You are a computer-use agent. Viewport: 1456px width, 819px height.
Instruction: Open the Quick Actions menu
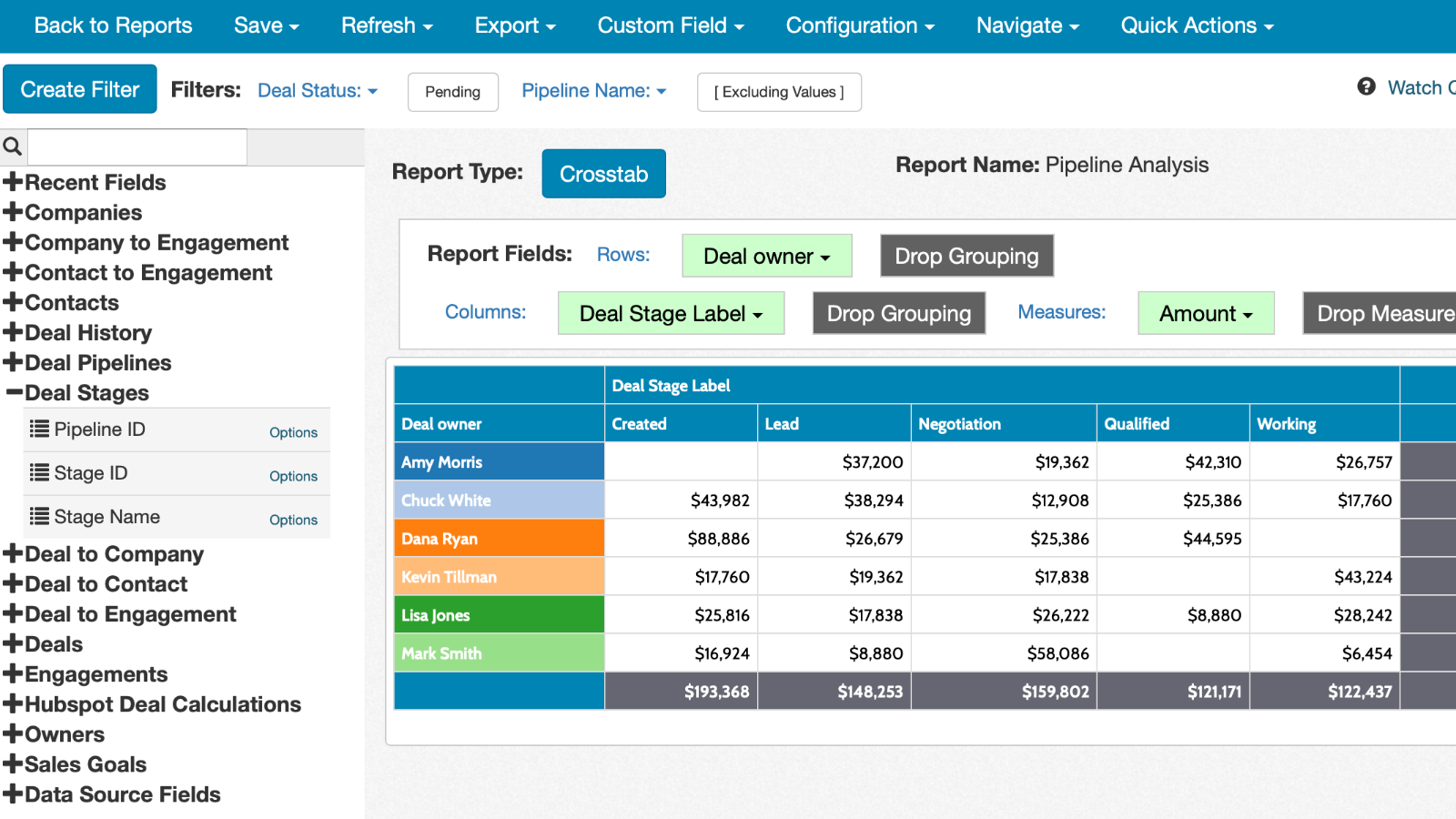pyautogui.click(x=1195, y=25)
